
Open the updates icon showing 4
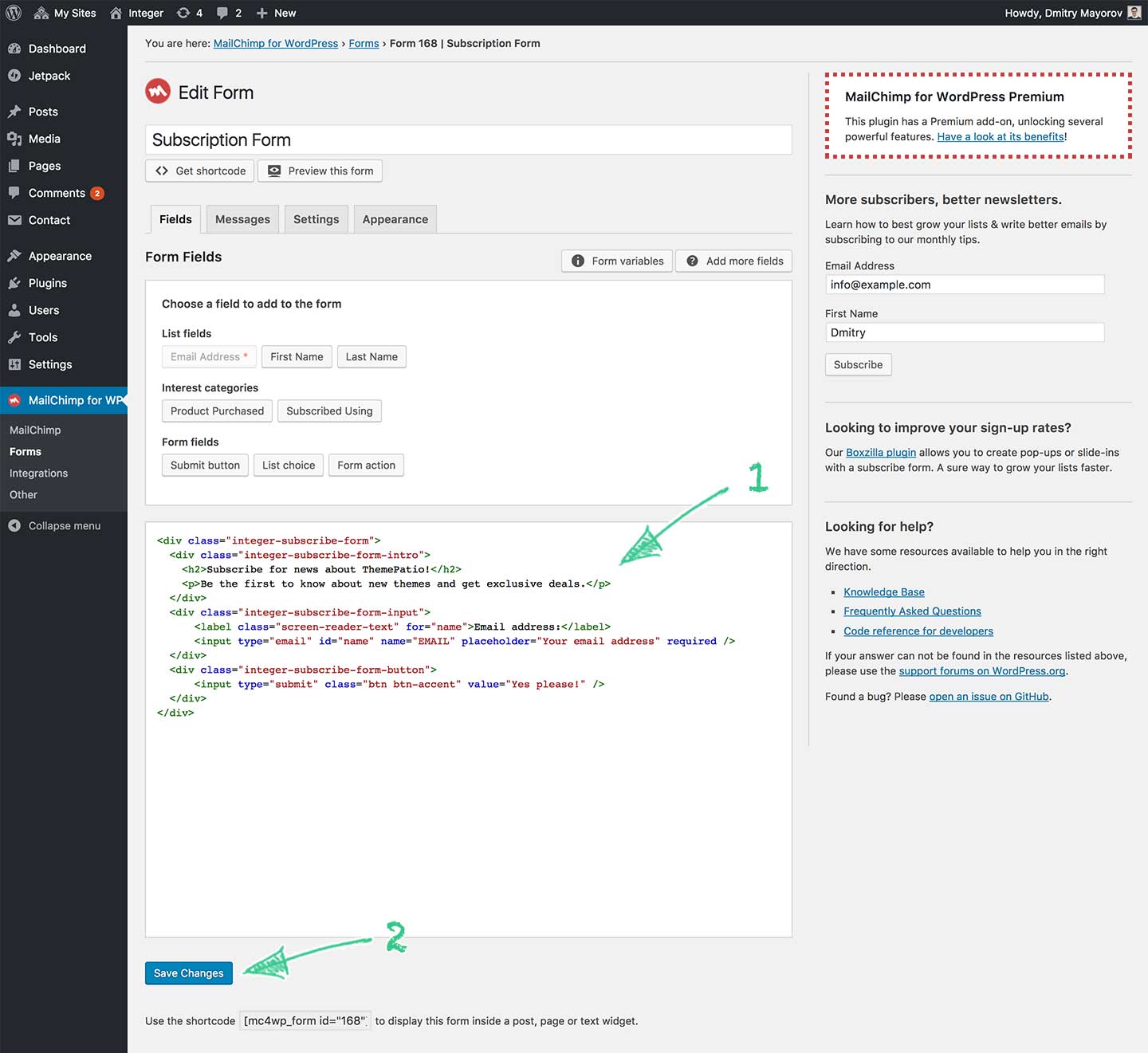(x=183, y=13)
